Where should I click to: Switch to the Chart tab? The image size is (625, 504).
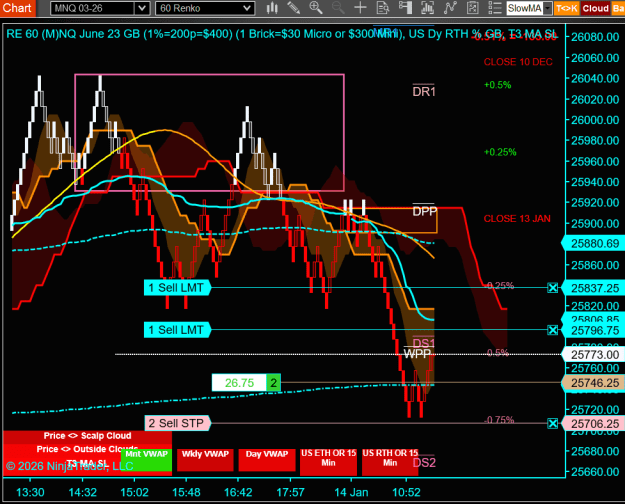coord(18,8)
